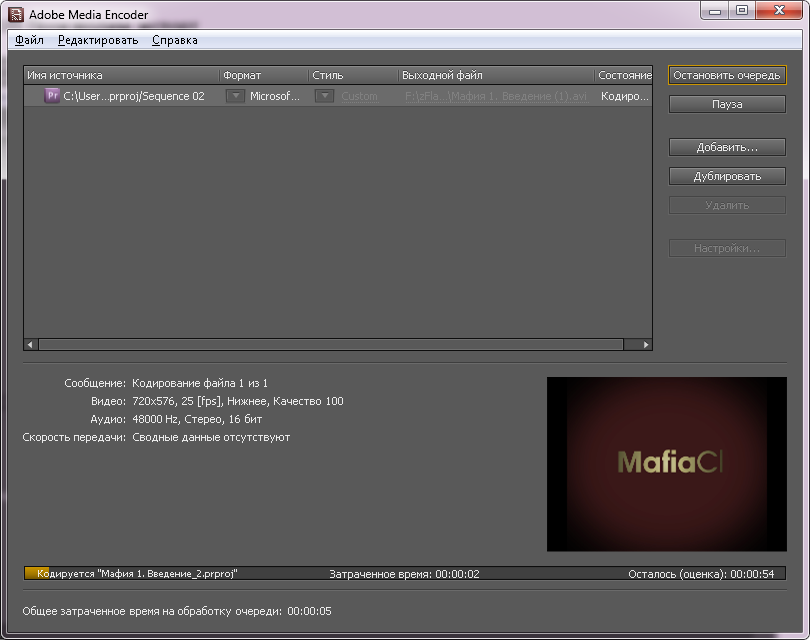This screenshot has height=640, width=810.
Task: Click the Выходной файл column header
Action: (496, 75)
